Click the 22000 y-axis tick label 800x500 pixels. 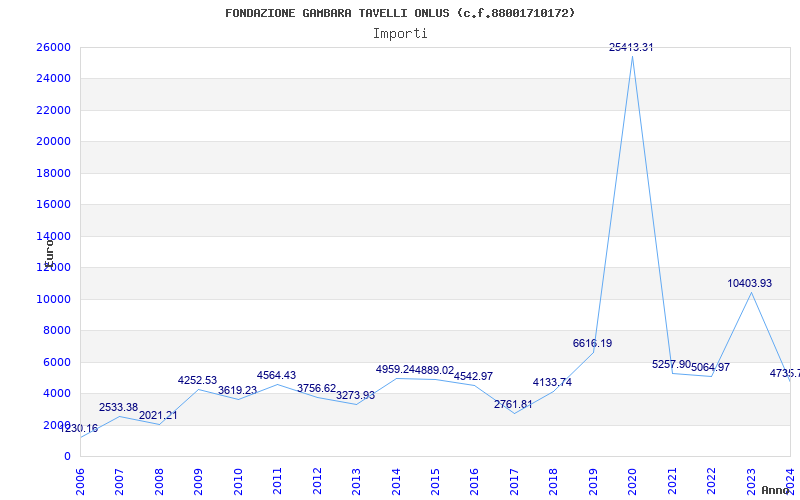[x=53, y=110]
